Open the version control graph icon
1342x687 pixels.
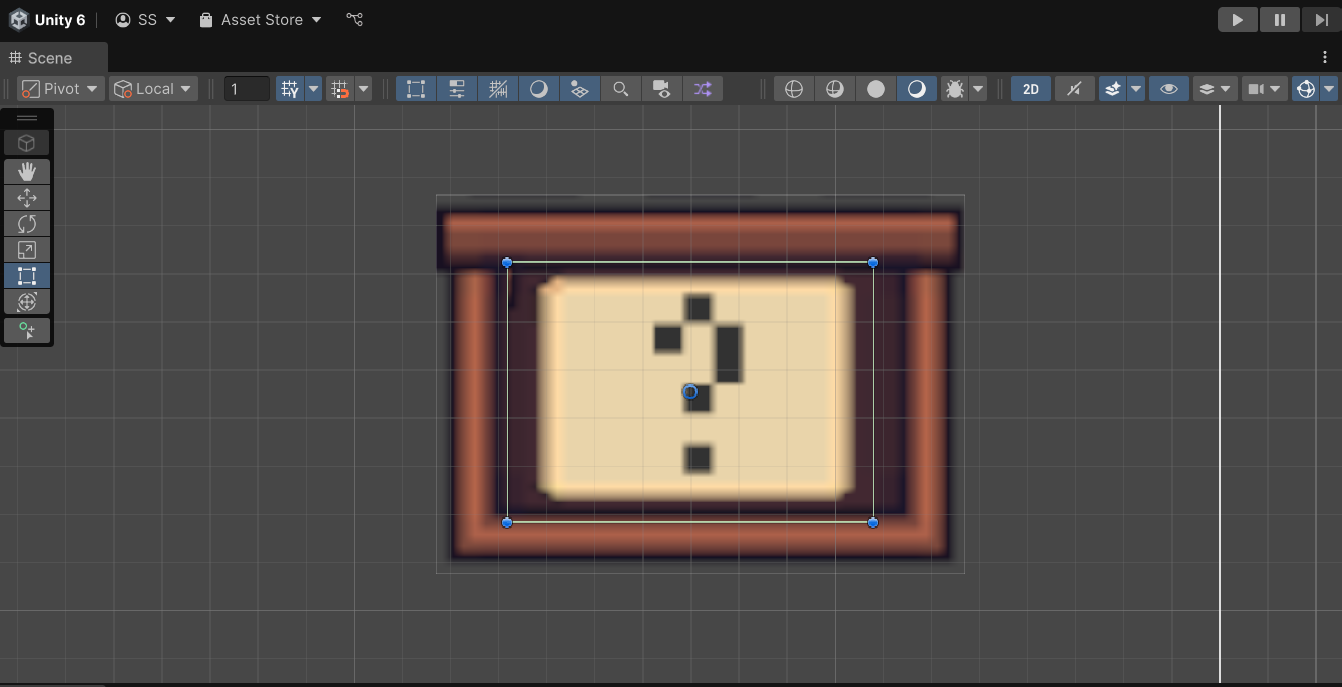[354, 19]
